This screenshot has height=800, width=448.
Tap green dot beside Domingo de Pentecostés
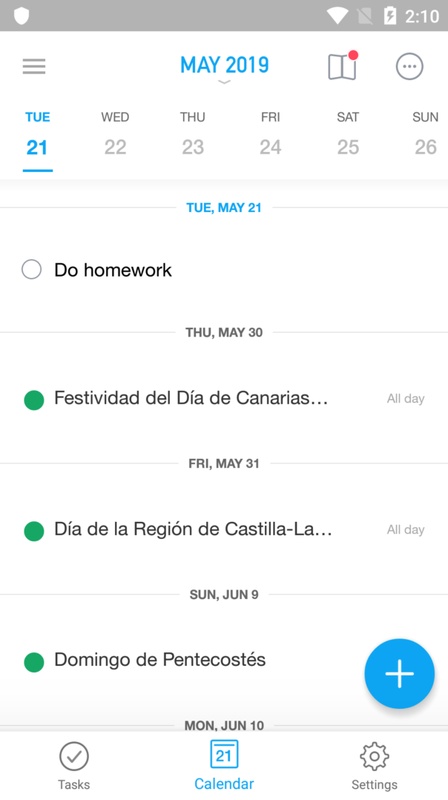34,662
